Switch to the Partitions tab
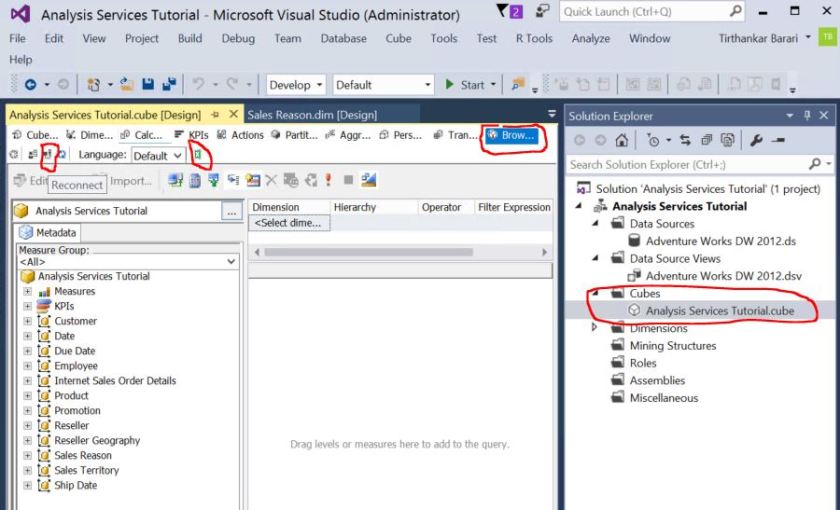Image resolution: width=840 pixels, height=510 pixels. (295, 135)
